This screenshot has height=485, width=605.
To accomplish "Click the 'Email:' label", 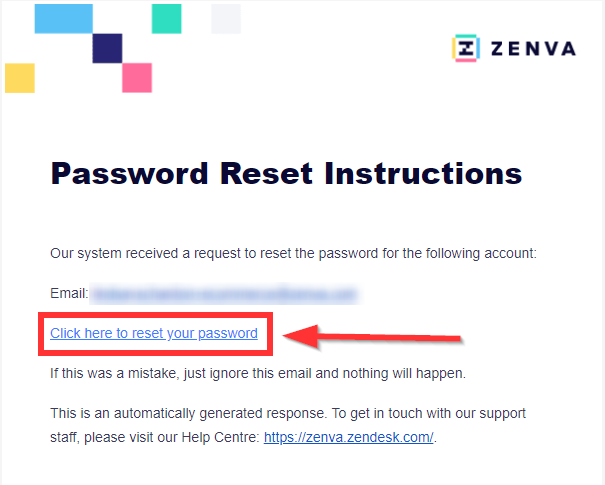I will pos(69,293).
